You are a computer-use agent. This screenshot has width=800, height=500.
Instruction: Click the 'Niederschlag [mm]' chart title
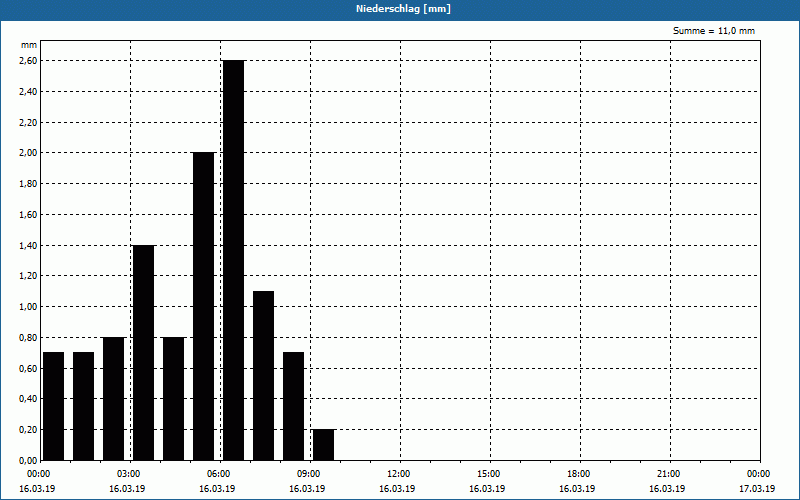click(403, 9)
